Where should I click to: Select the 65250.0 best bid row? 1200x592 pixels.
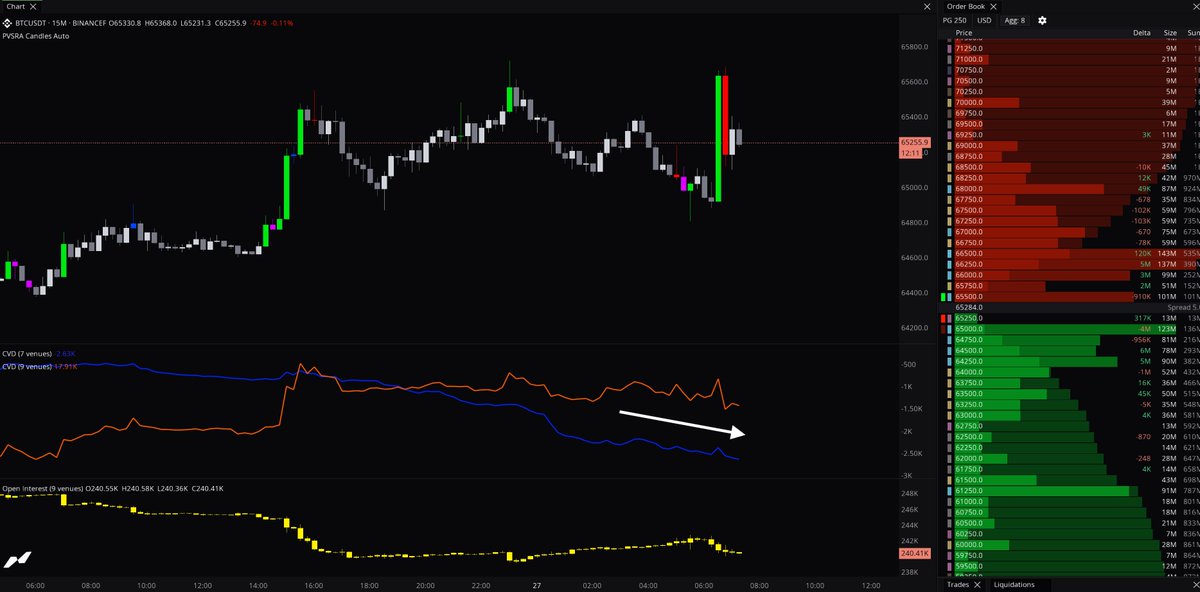[x=1070, y=318]
